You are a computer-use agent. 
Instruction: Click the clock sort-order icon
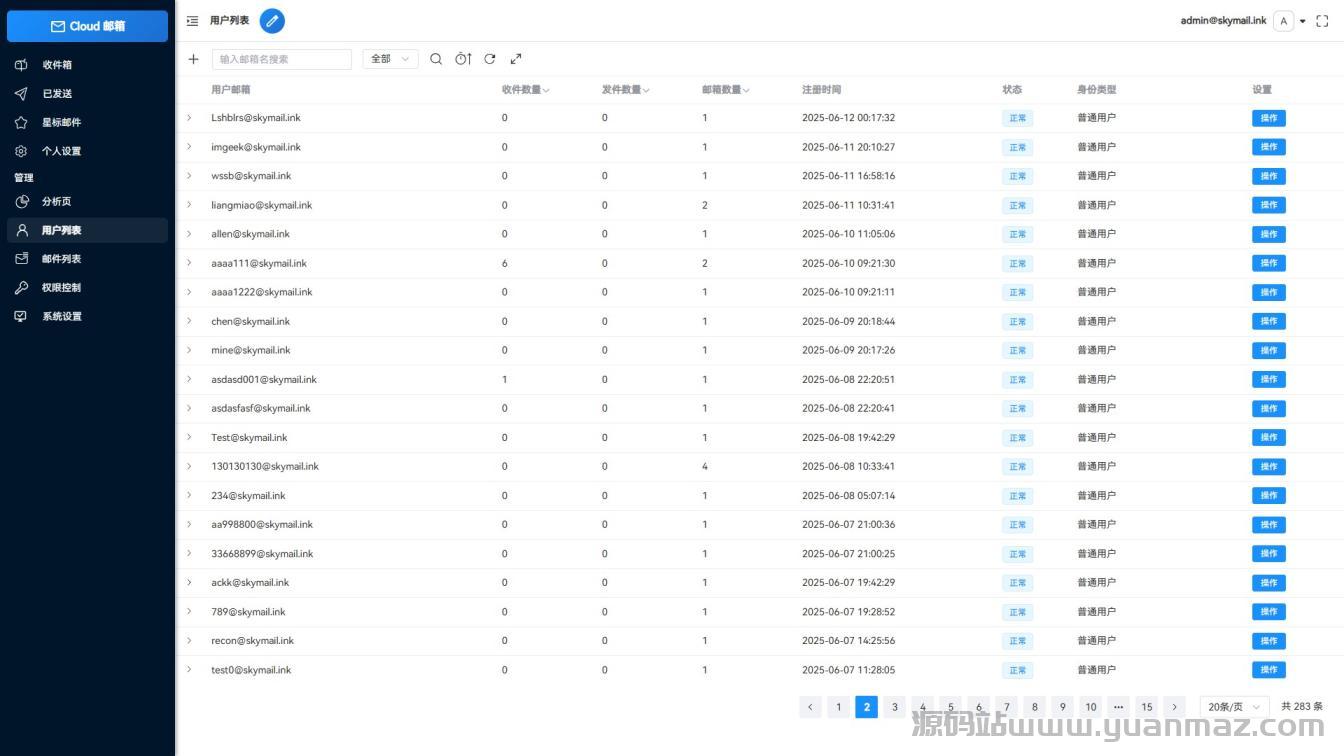(463, 59)
